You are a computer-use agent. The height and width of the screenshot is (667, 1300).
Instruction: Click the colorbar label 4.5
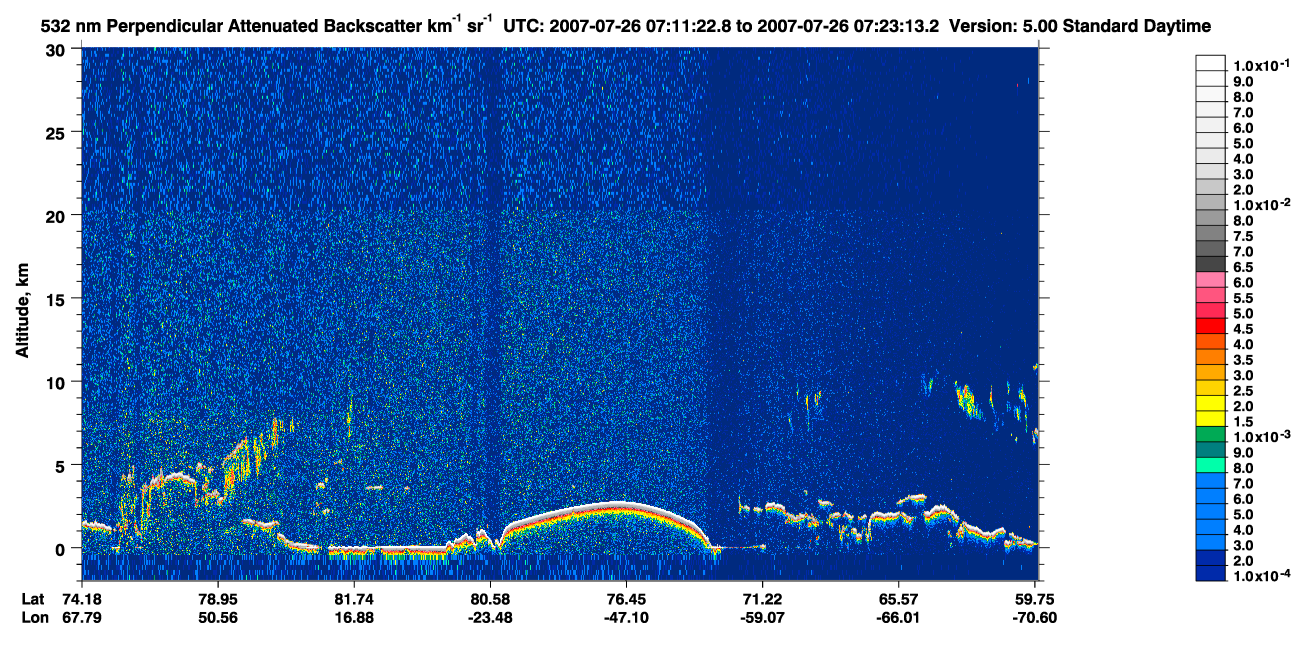tap(1244, 330)
